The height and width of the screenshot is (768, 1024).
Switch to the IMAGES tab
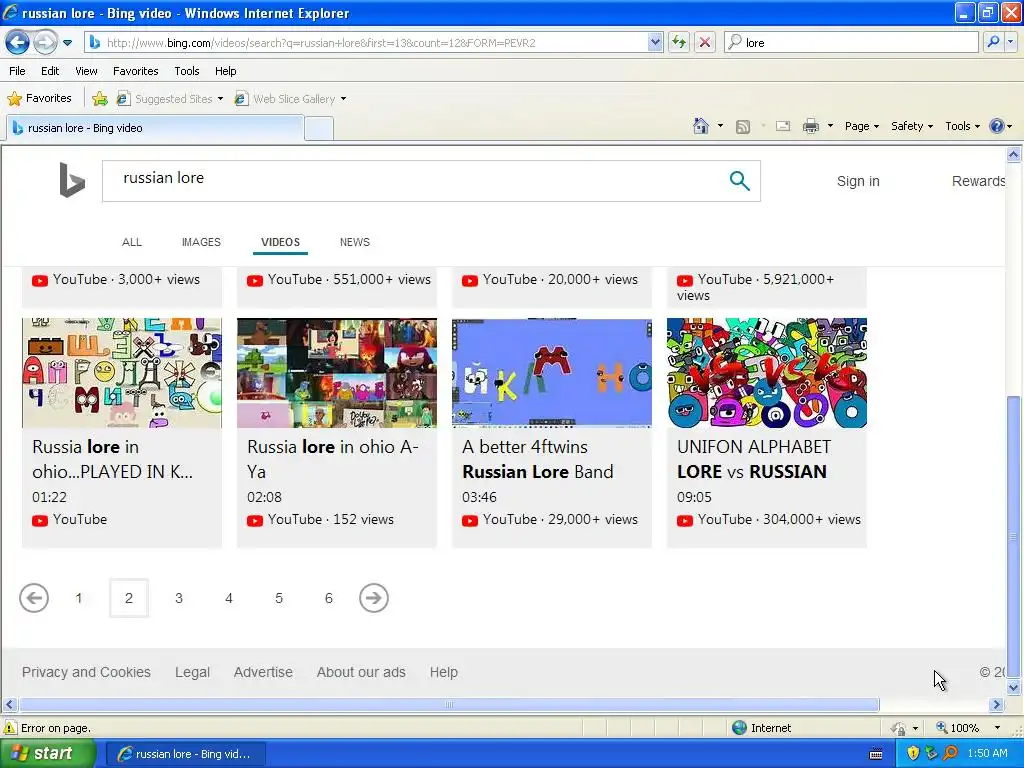[201, 242]
